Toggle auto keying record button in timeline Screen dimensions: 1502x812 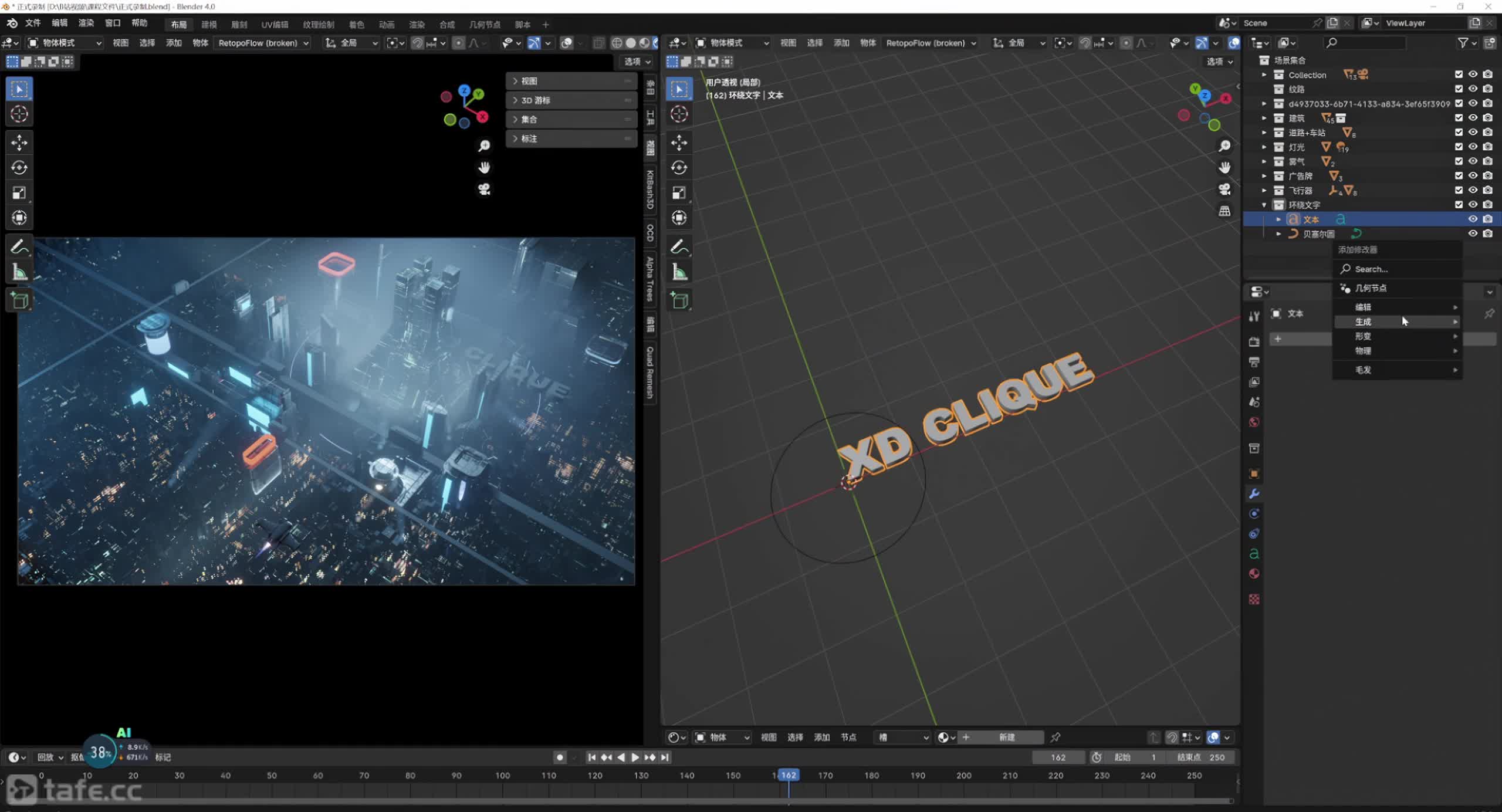click(560, 757)
